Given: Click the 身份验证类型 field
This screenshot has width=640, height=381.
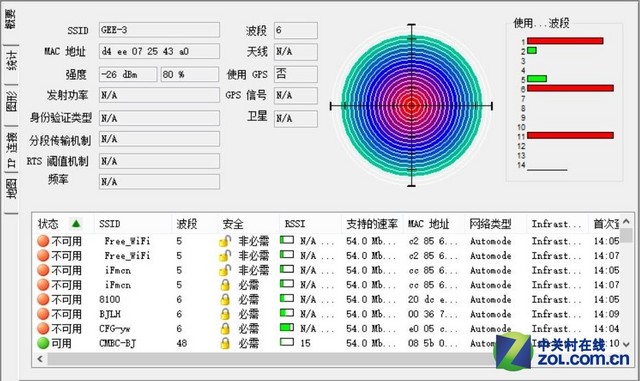Looking at the screenshot, I should [159, 118].
